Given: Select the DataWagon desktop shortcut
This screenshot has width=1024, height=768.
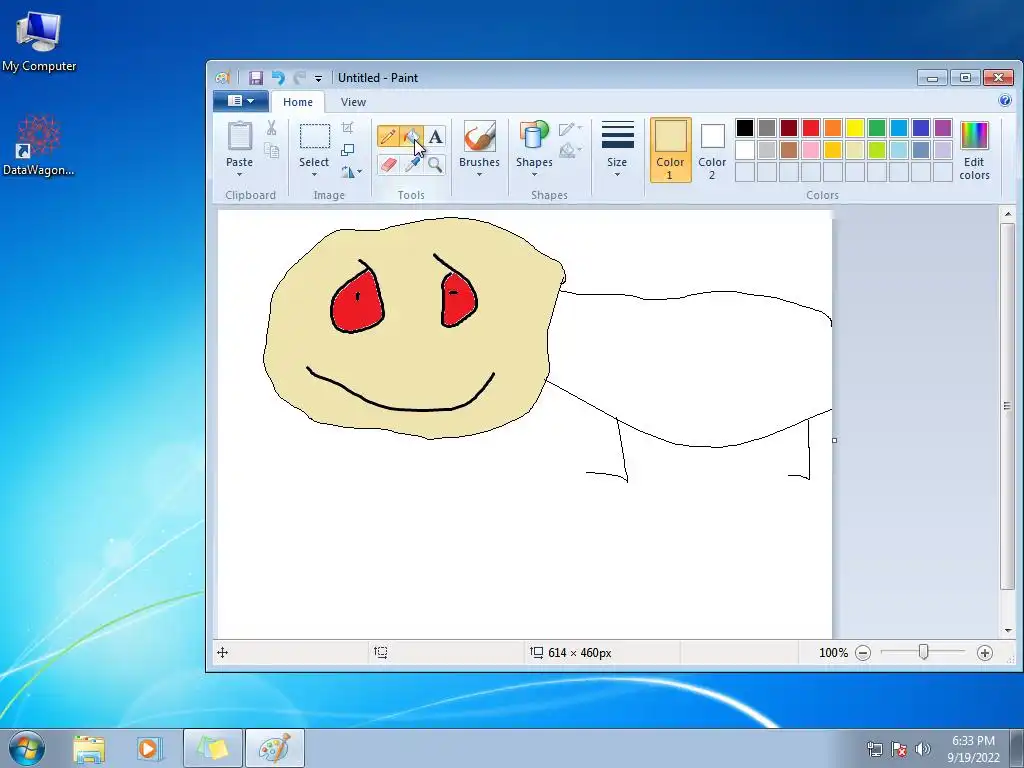Looking at the screenshot, I should point(39,145).
